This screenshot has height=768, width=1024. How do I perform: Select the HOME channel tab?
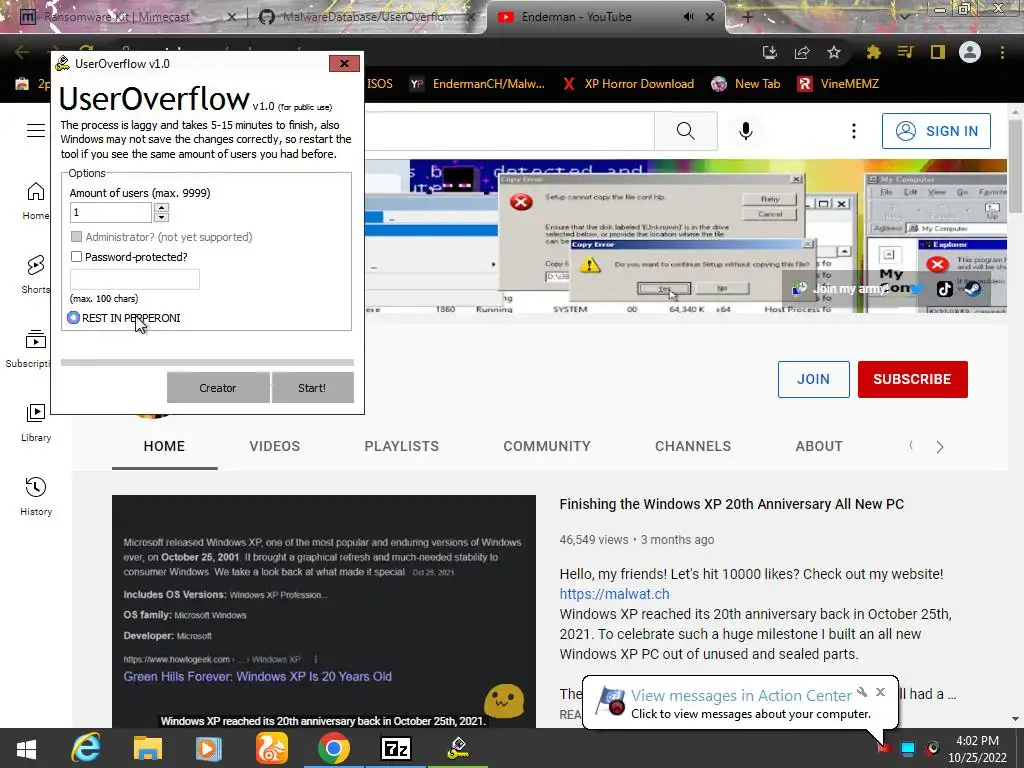(164, 446)
